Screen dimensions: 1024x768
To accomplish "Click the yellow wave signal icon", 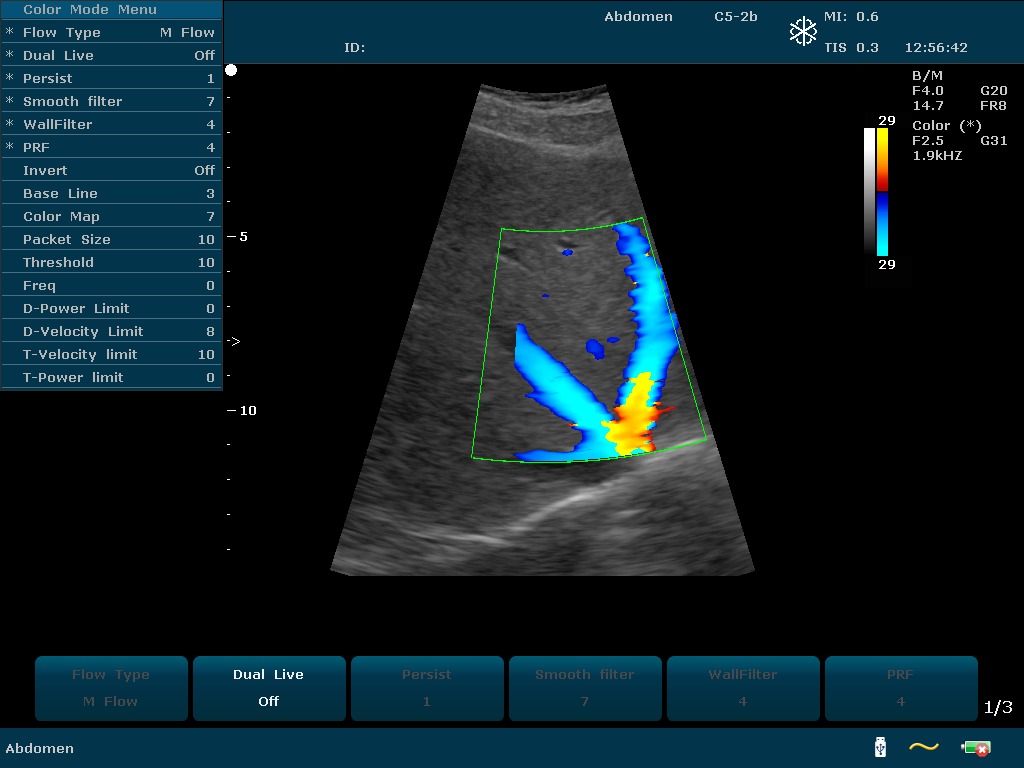I will click(x=924, y=747).
